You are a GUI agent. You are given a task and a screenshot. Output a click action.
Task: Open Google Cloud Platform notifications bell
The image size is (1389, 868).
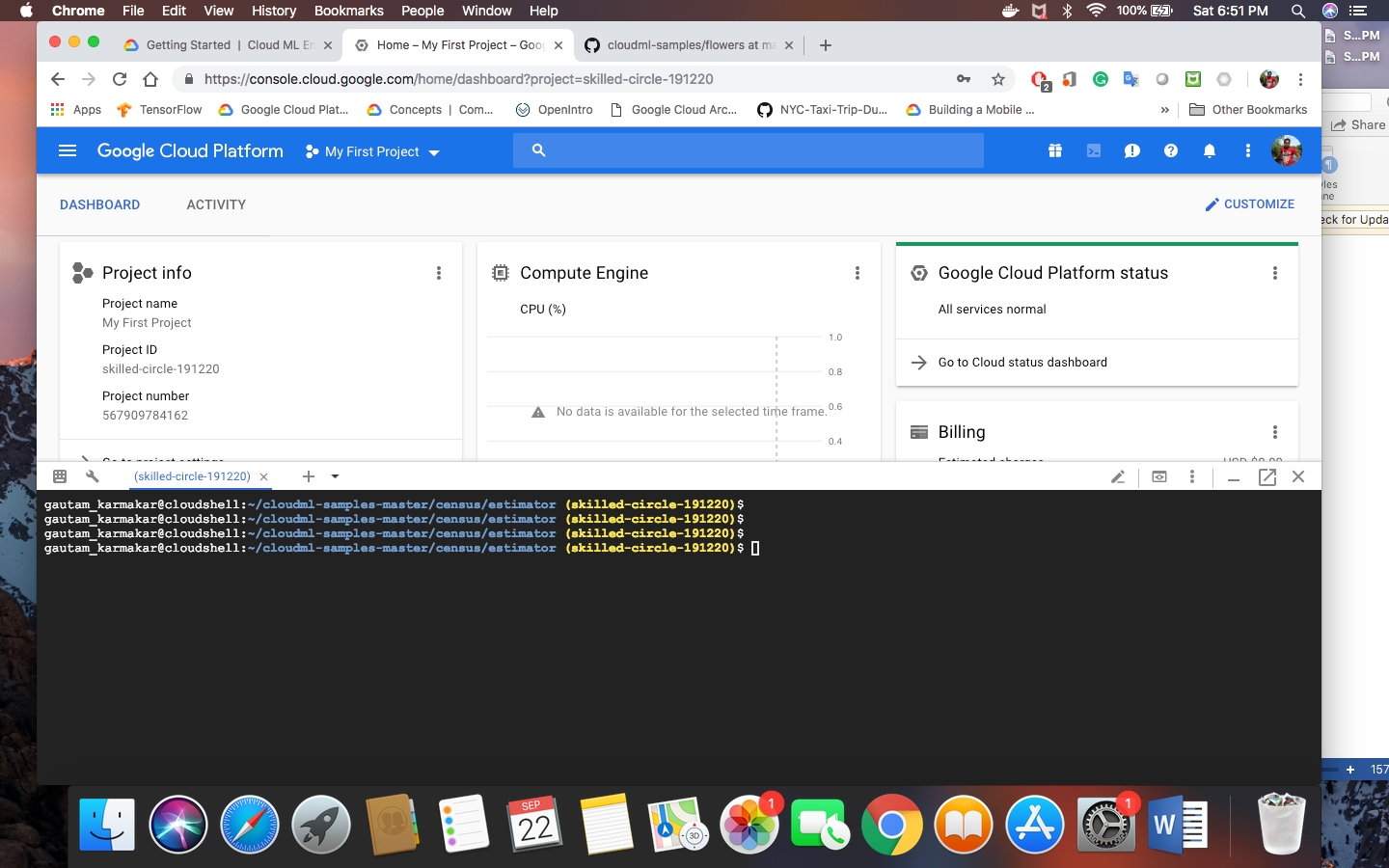[x=1209, y=150]
